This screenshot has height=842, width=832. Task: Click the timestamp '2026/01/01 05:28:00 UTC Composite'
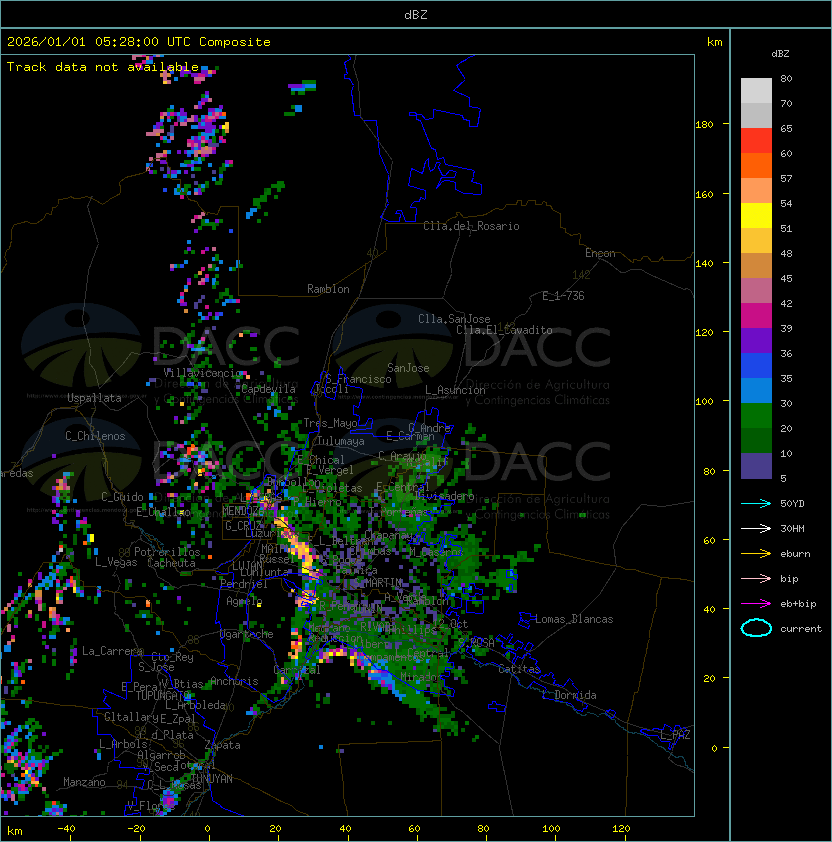click(139, 42)
